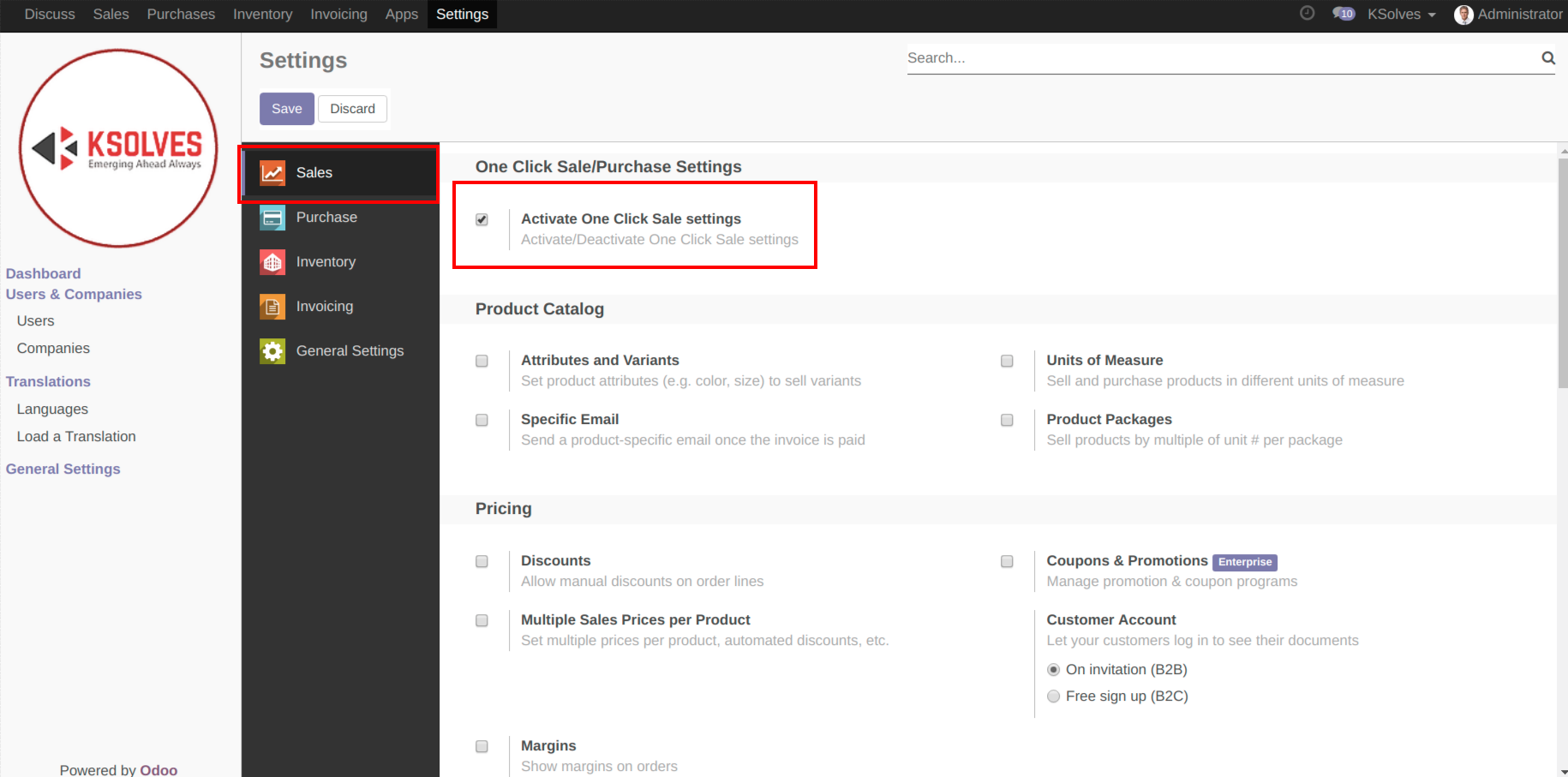This screenshot has height=777, width=1568.
Task: Expand the KSolves company dropdown
Action: pos(1401,15)
